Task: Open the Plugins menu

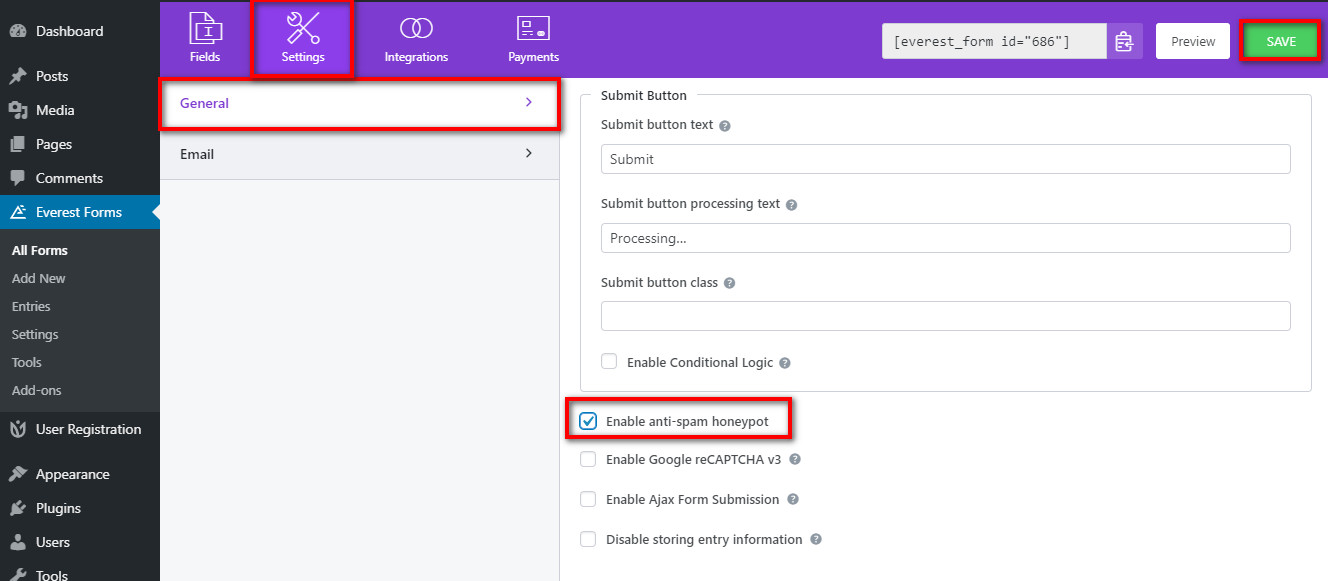Action: click(x=80, y=508)
